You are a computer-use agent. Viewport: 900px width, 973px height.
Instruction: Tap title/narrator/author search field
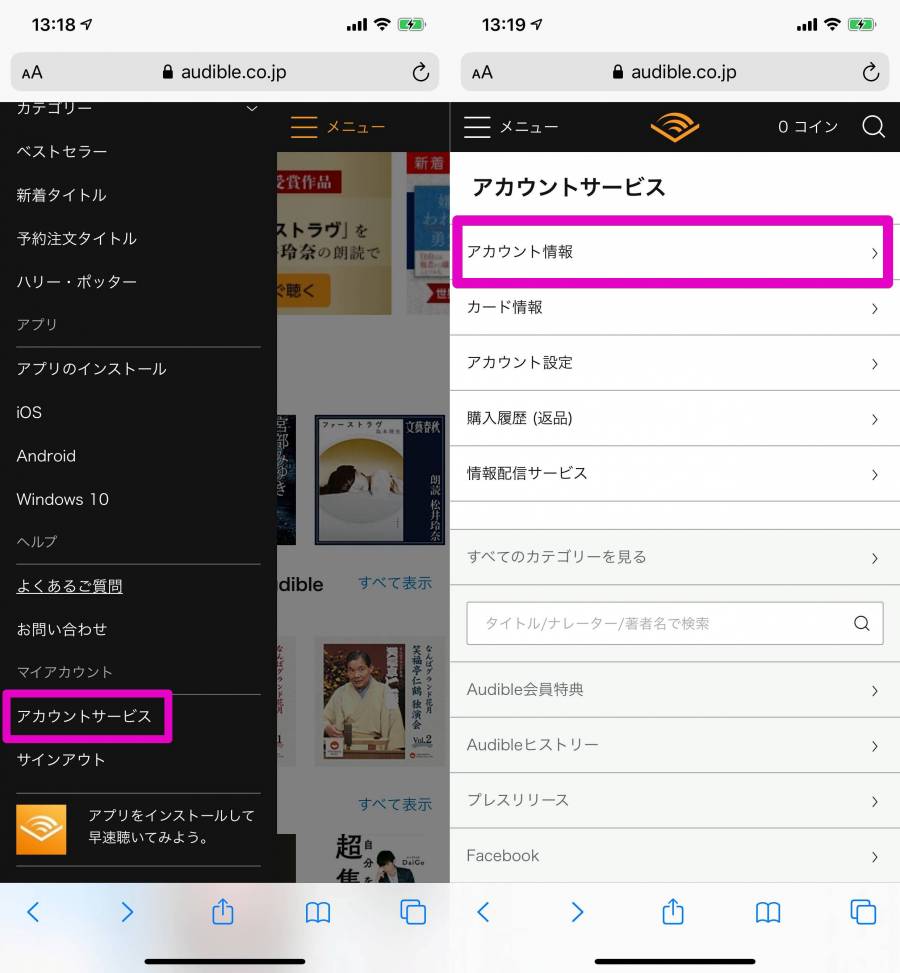click(675, 623)
